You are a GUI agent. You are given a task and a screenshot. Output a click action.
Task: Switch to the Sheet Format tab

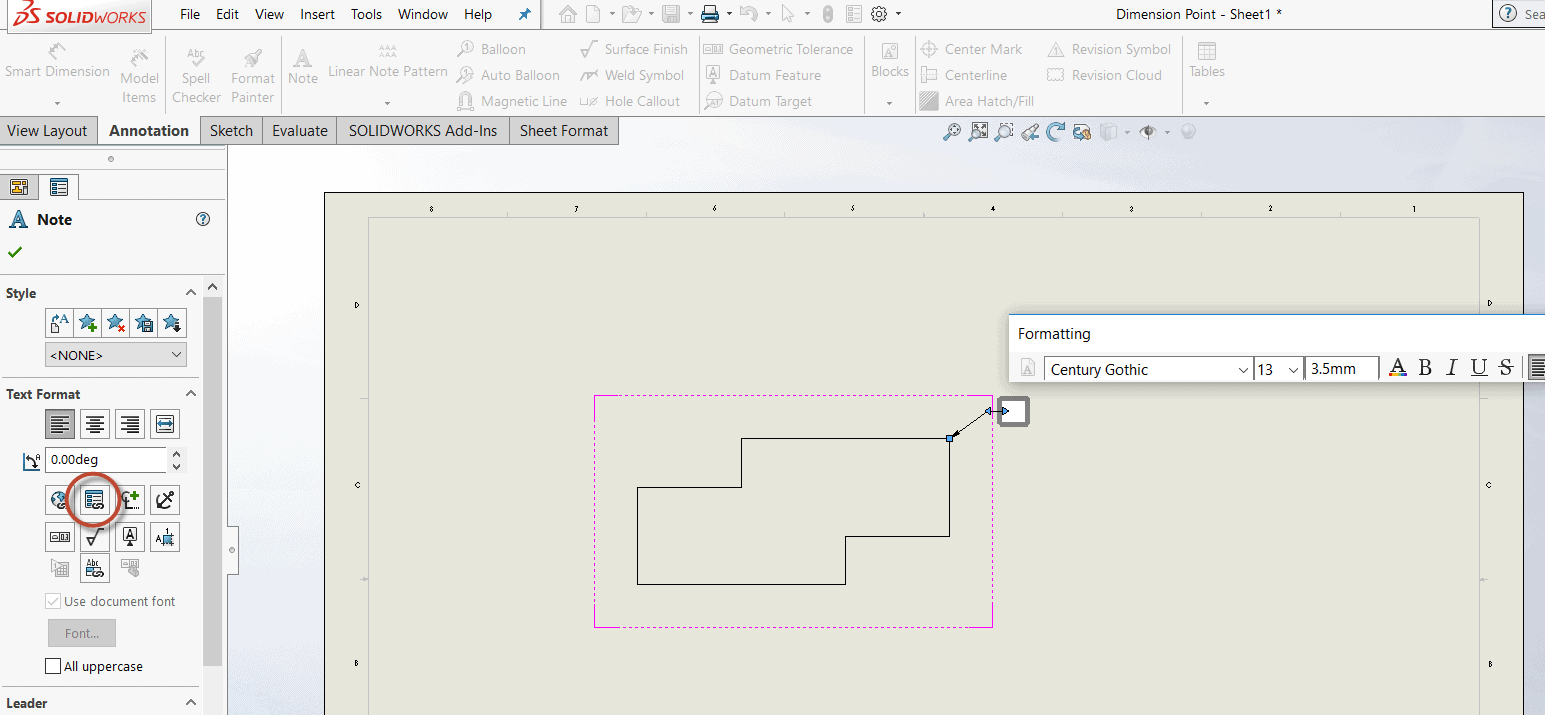point(564,130)
